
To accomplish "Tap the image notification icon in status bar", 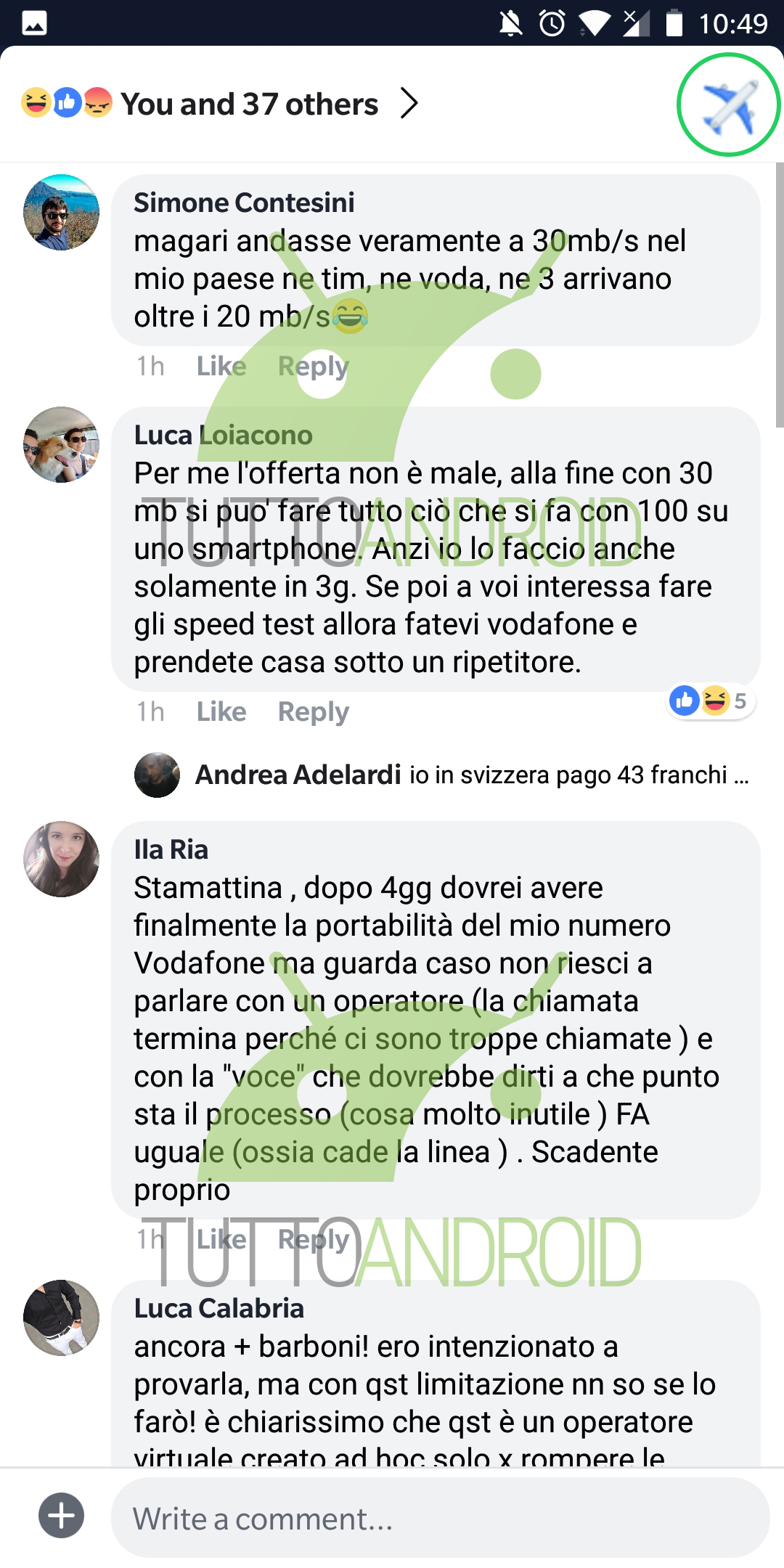I will click(34, 23).
